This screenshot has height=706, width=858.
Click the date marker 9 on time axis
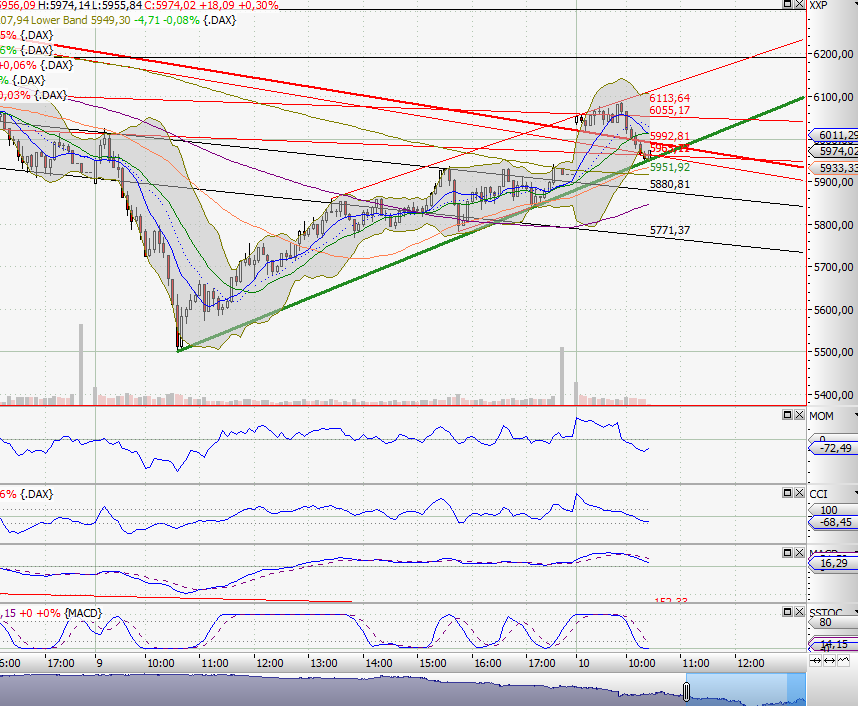click(x=99, y=663)
